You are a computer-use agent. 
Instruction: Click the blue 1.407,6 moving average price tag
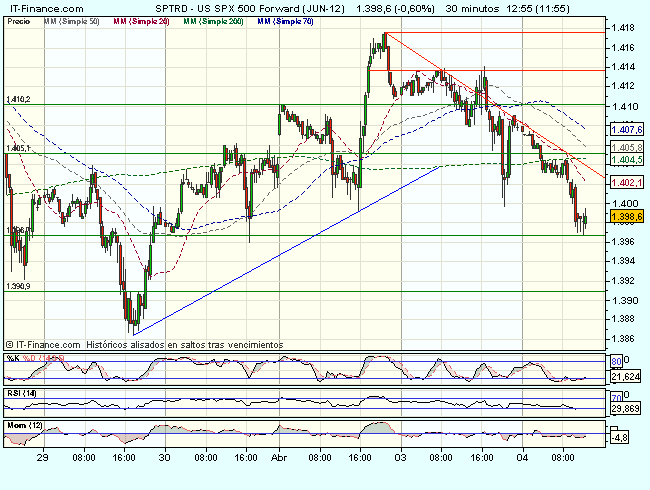(625, 129)
